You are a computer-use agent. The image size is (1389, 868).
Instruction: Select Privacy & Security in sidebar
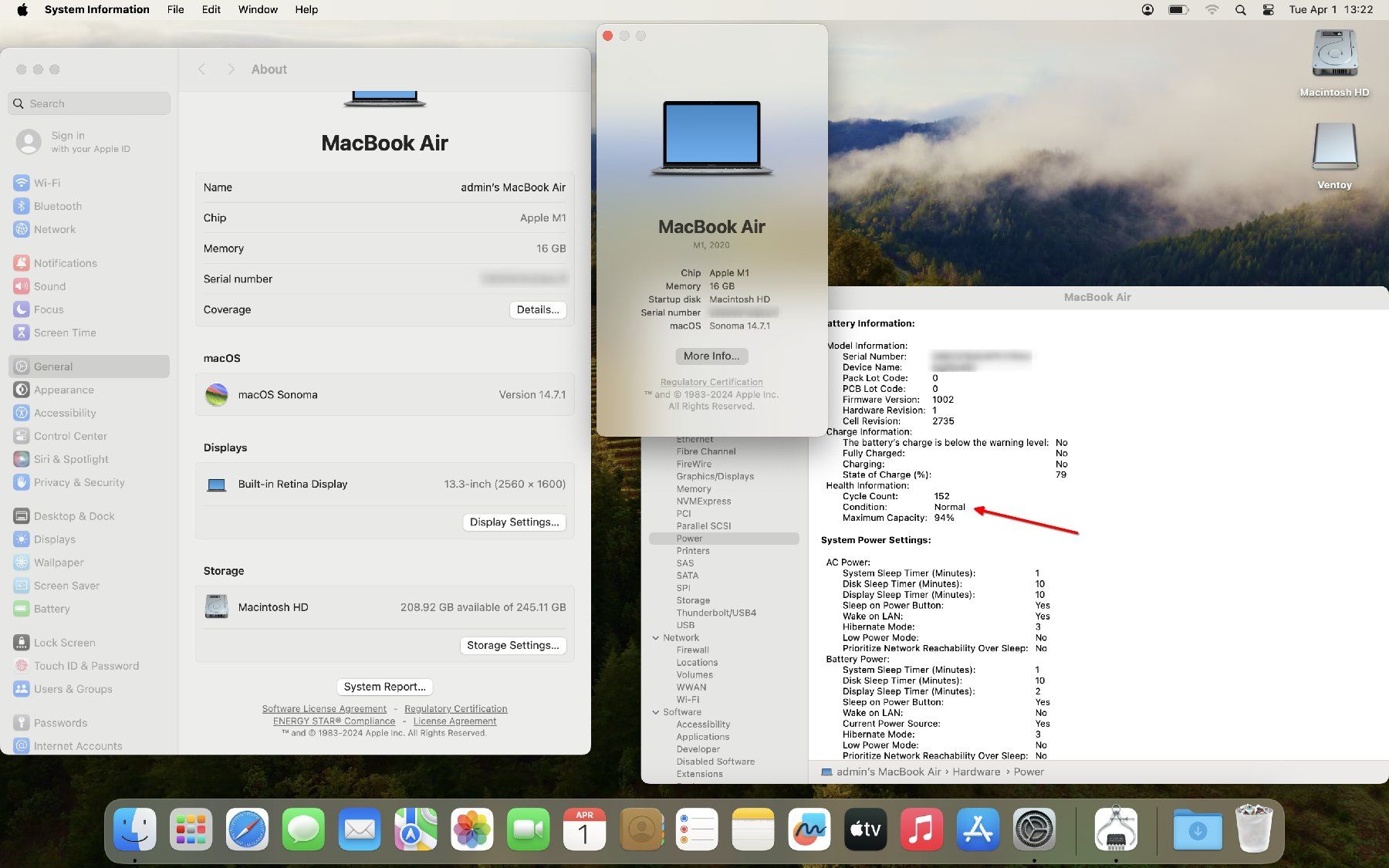point(90,482)
